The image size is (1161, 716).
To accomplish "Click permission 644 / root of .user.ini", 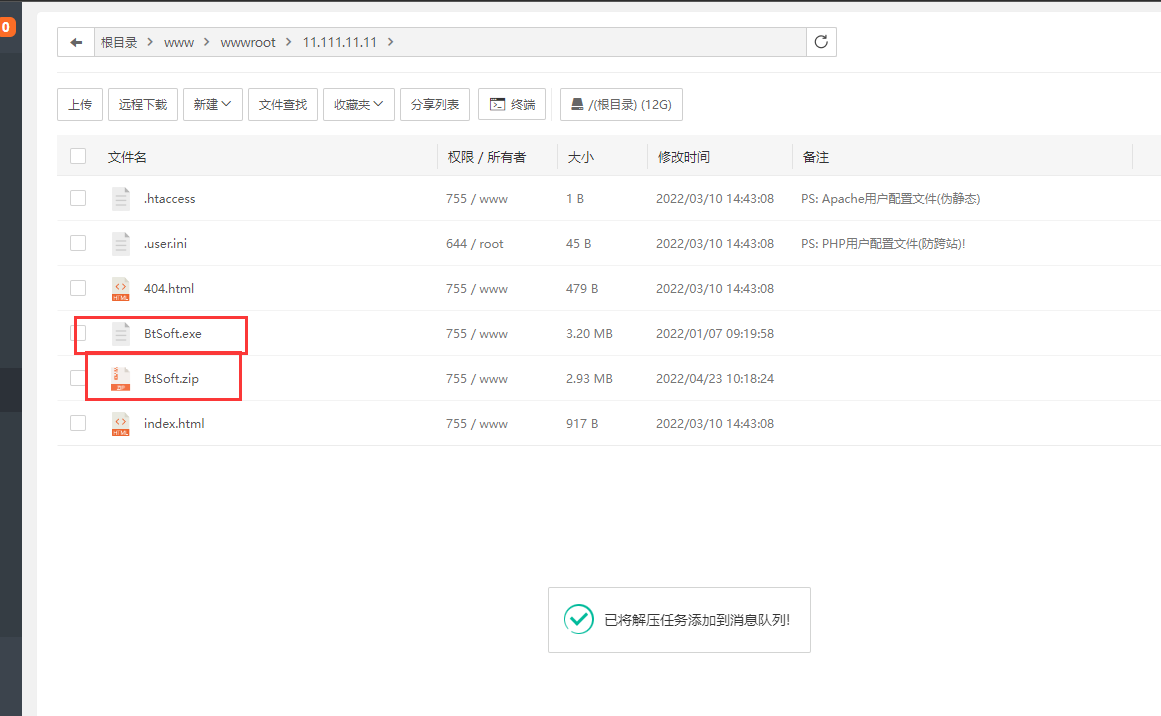I will tap(475, 244).
